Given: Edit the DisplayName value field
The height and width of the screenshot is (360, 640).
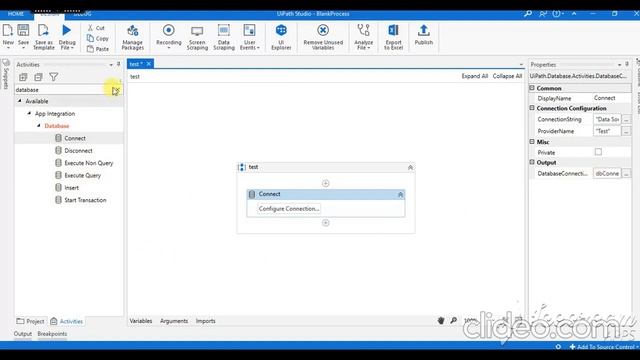Looking at the screenshot, I should pyautogui.click(x=611, y=98).
